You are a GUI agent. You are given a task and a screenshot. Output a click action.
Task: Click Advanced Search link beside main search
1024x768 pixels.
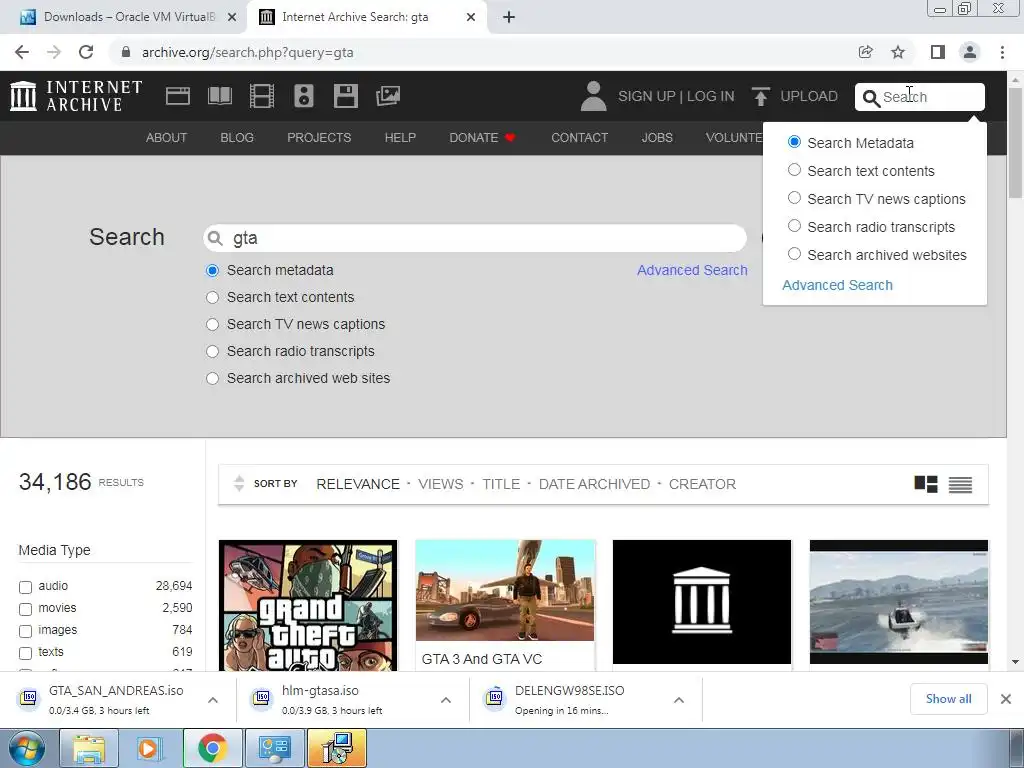tap(692, 270)
